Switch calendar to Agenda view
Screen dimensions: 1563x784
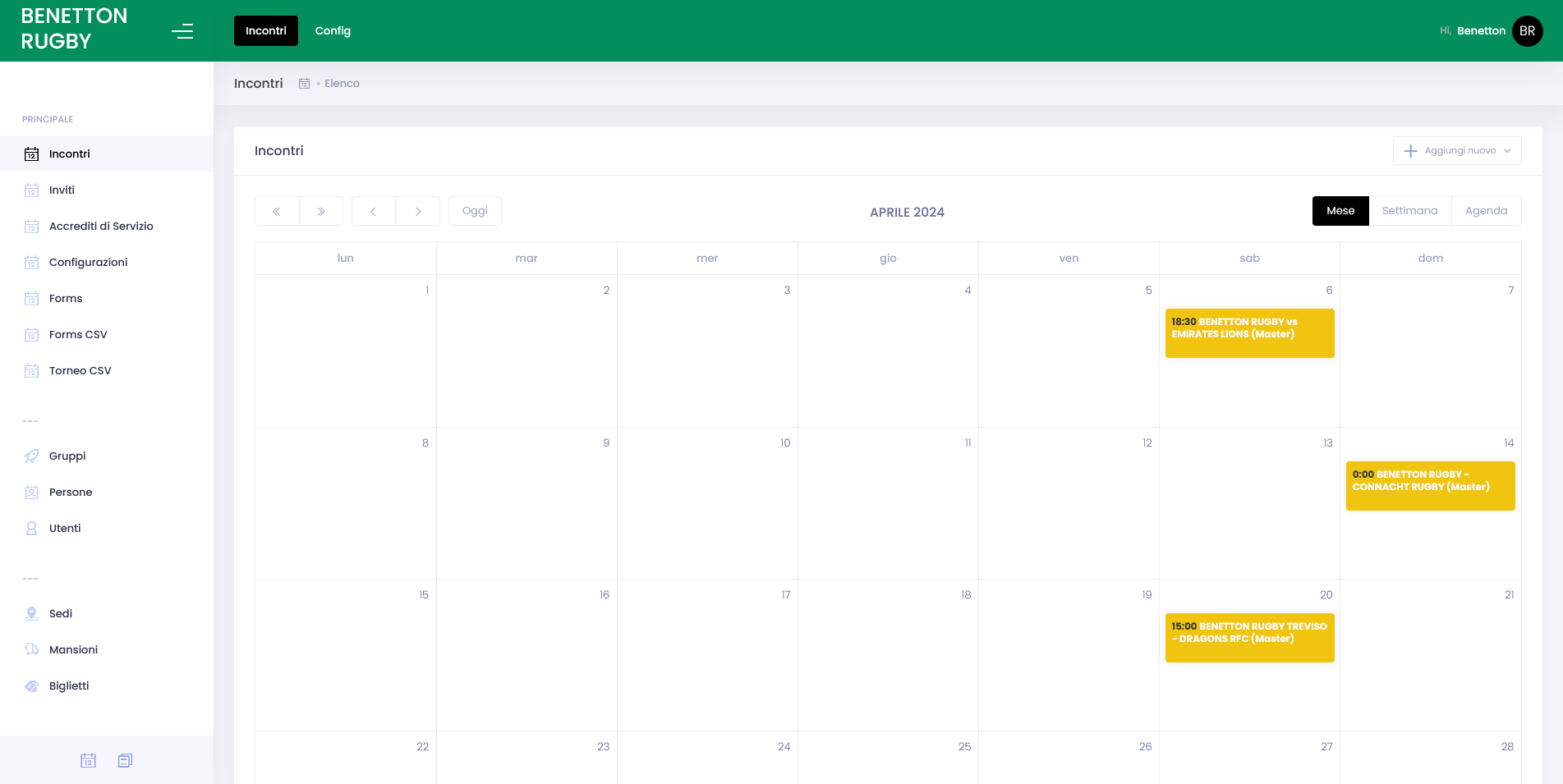pos(1486,211)
